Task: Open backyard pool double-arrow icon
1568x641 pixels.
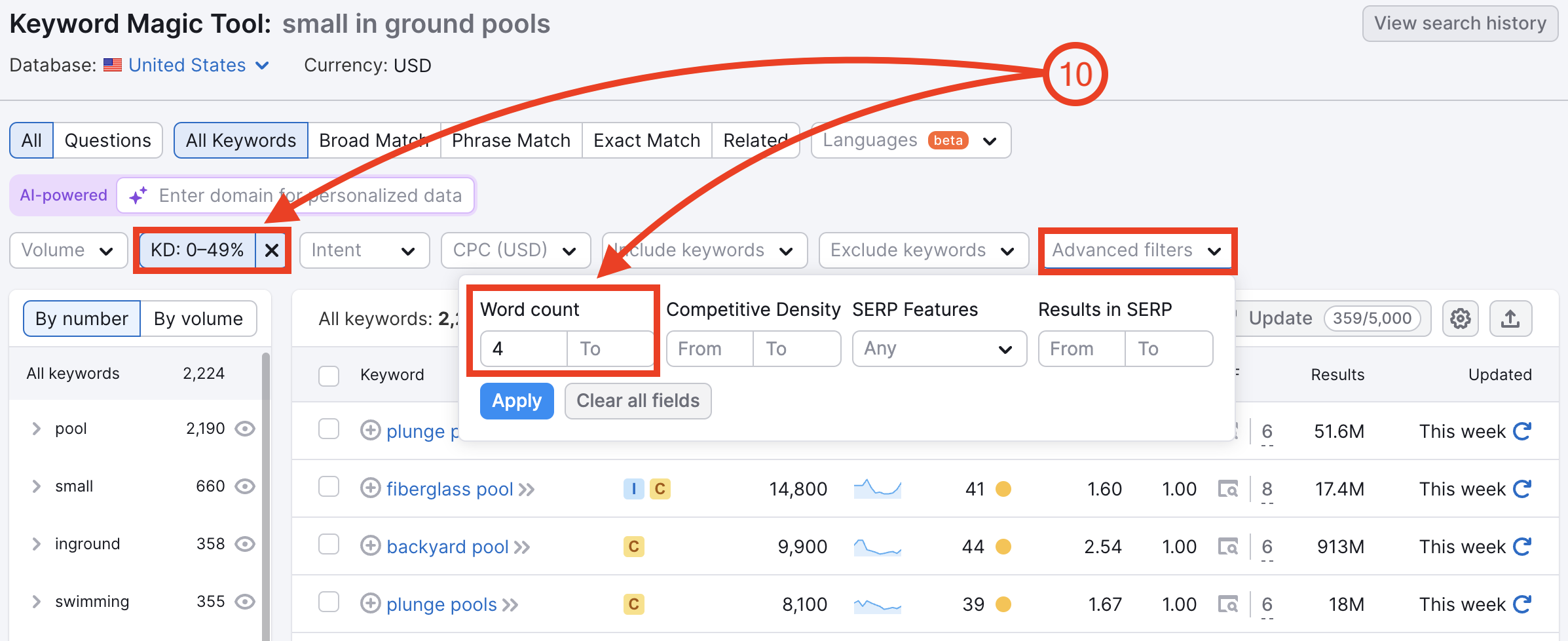Action: 522,547
